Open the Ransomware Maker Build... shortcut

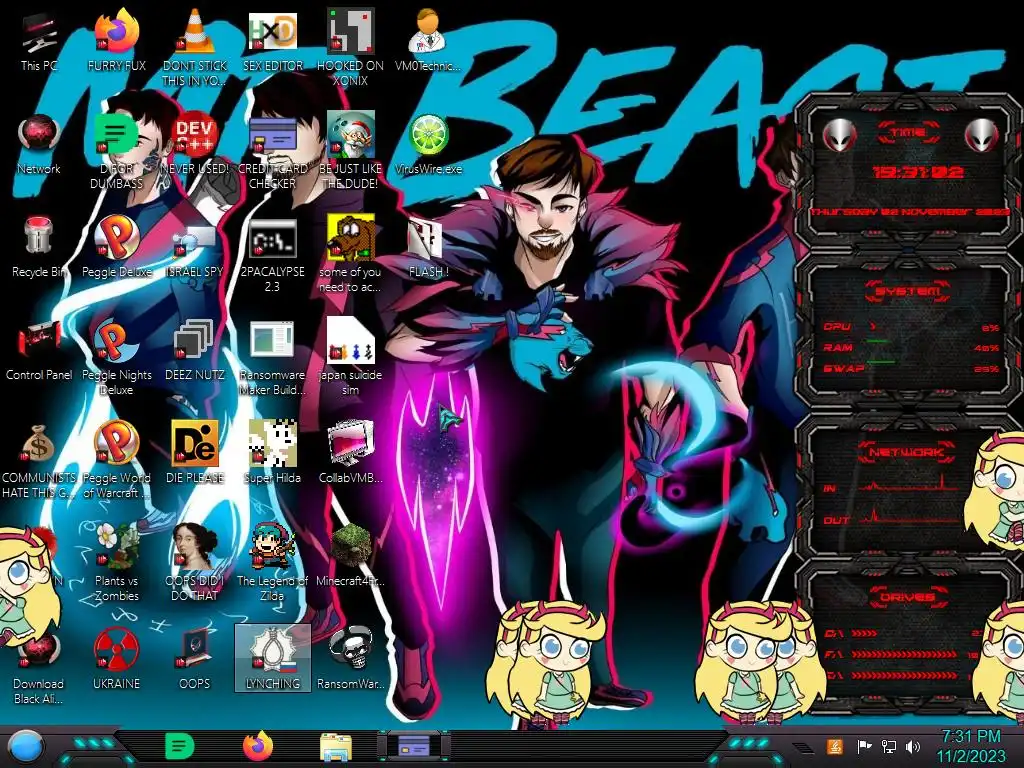click(272, 356)
